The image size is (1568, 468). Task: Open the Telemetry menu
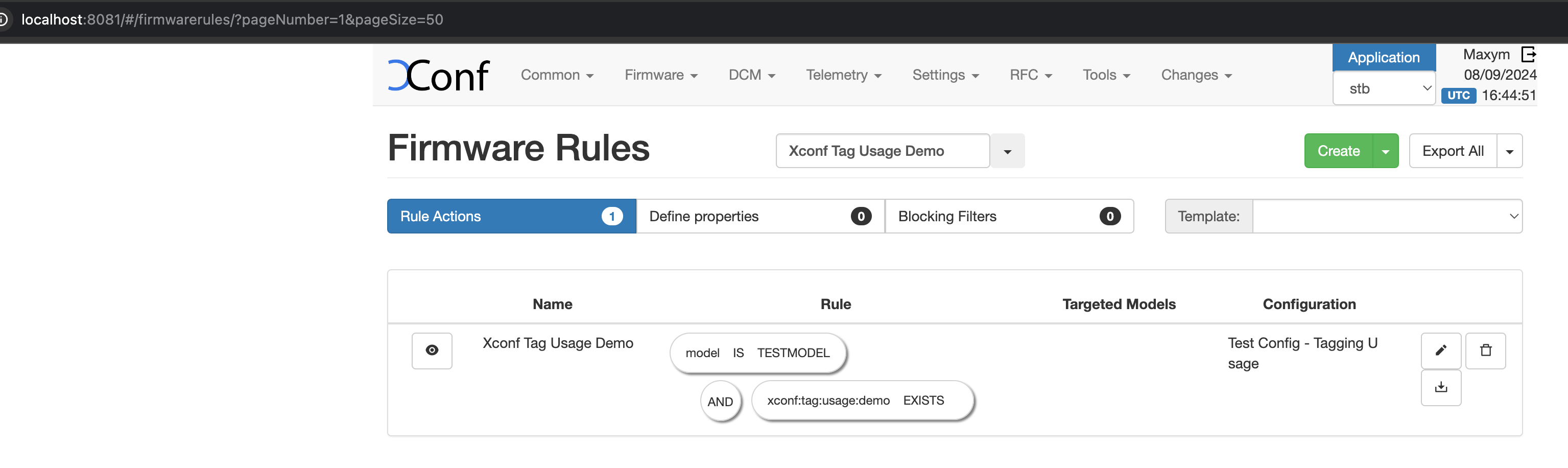(x=843, y=76)
